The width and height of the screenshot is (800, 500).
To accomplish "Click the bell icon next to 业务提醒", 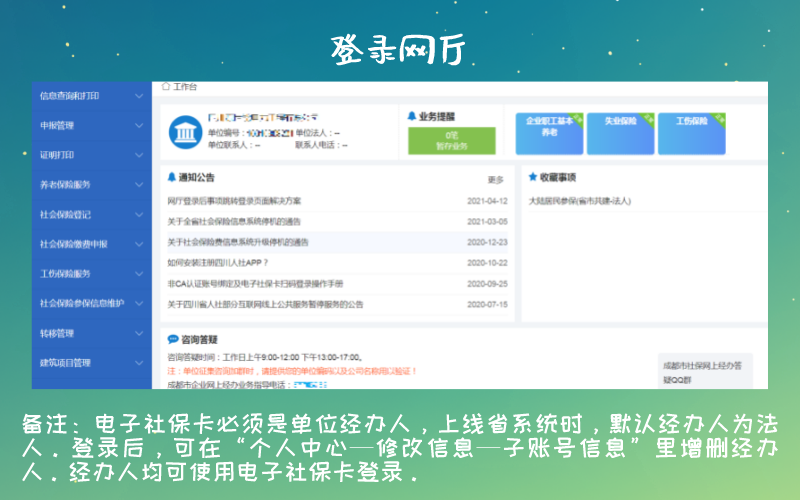I will pos(412,116).
